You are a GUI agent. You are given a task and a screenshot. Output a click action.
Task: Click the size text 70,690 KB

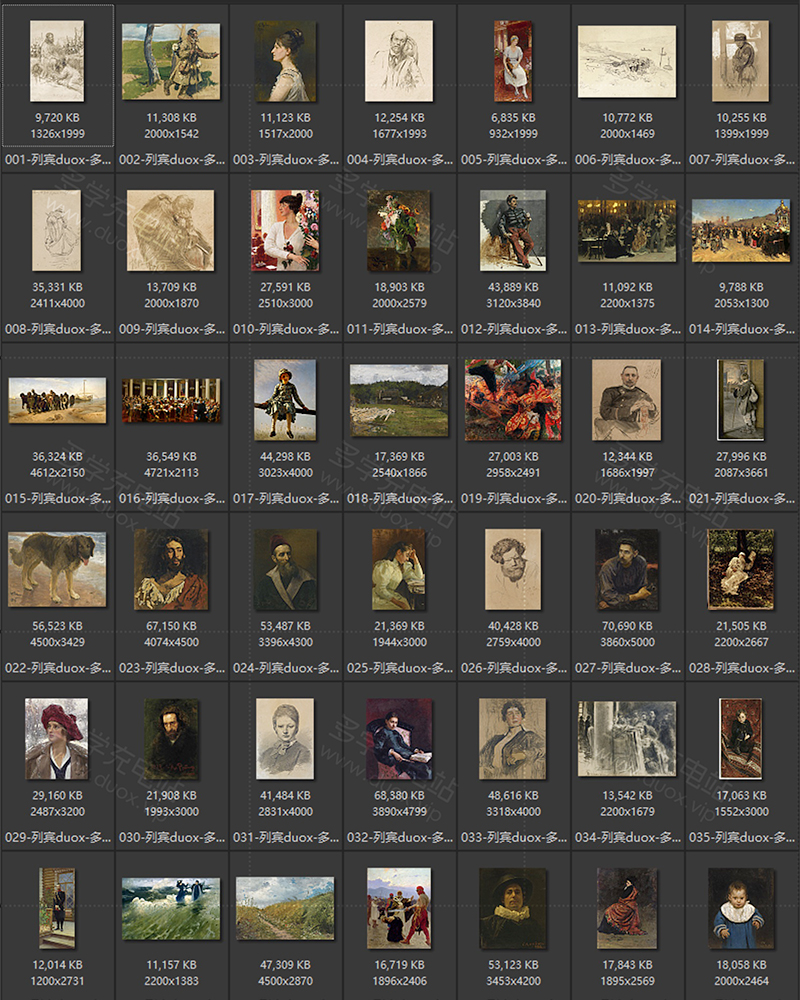[x=627, y=626]
